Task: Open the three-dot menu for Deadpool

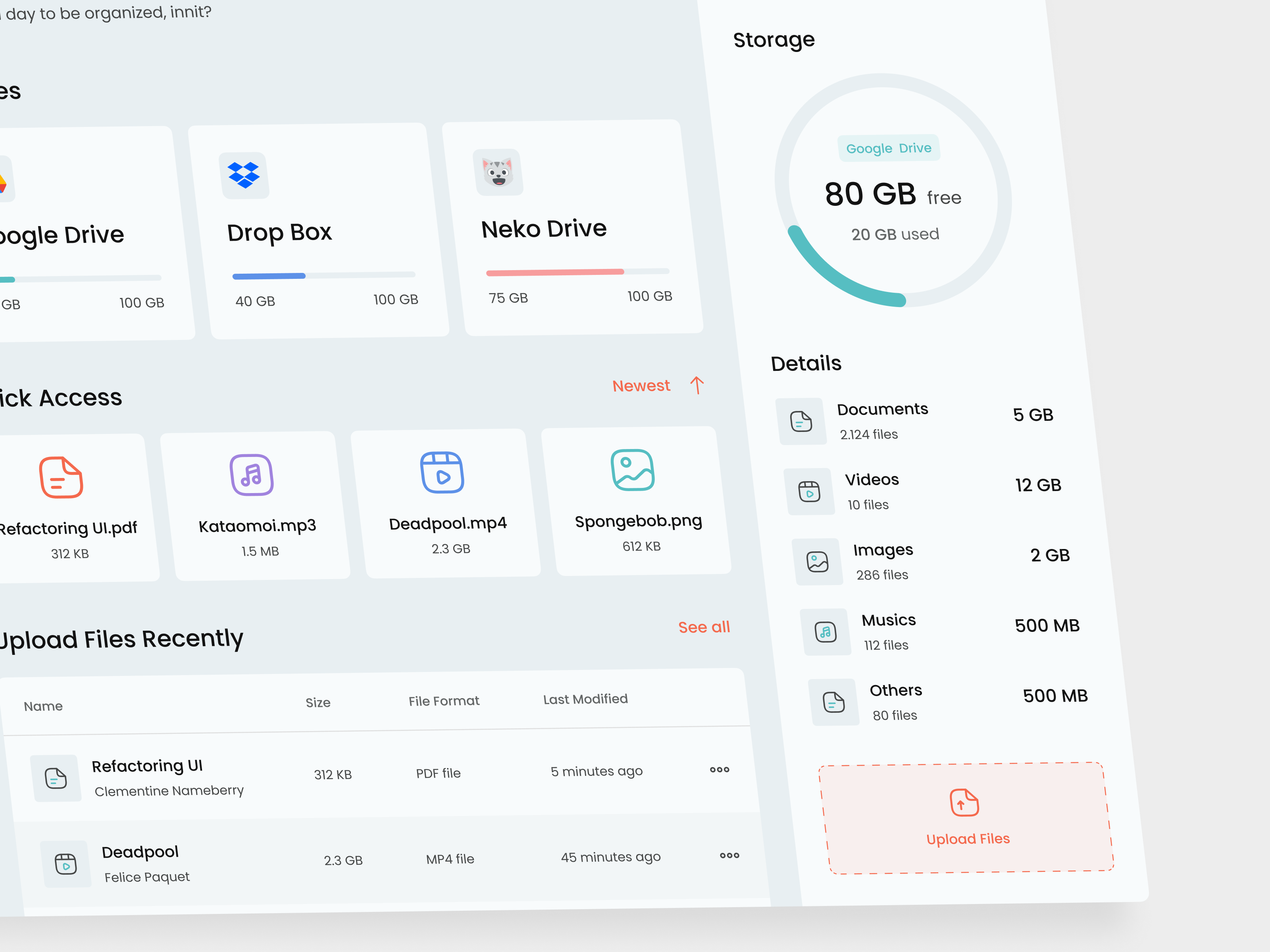Action: [x=729, y=856]
